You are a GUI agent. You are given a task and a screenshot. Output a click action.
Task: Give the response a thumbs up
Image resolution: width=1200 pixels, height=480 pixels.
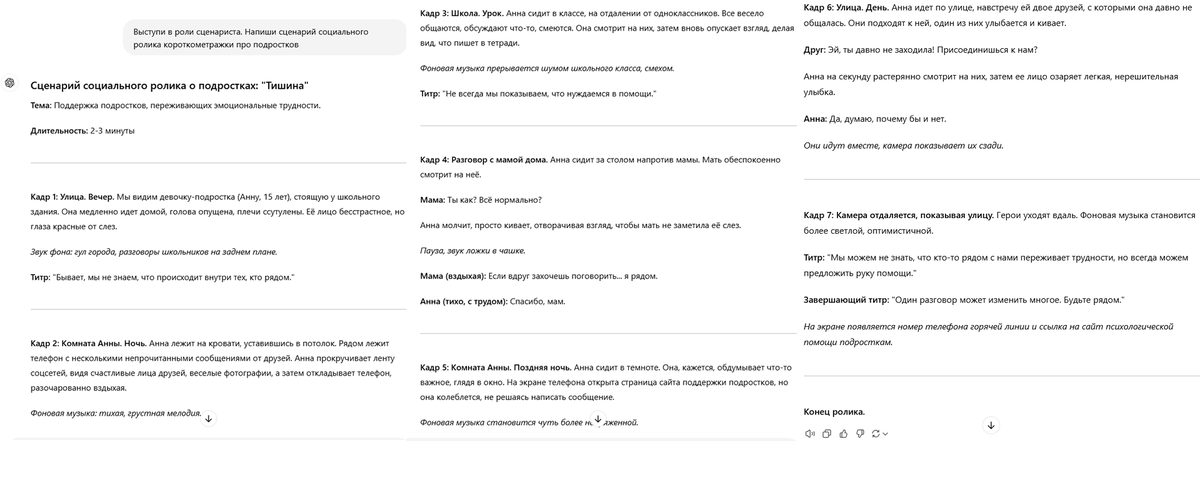(844, 433)
